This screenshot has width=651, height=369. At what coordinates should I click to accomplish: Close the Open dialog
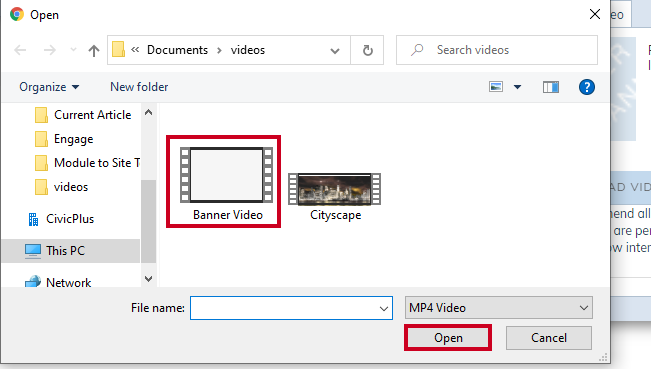595,14
